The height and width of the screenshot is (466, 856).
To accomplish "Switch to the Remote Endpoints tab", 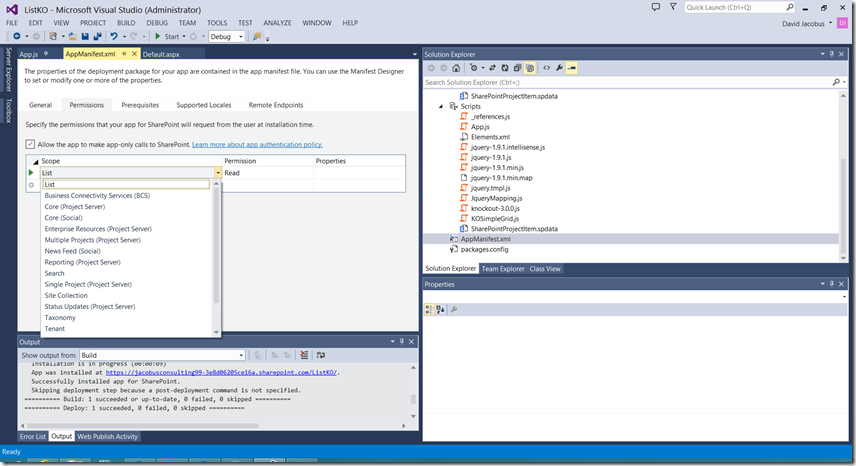I will [x=276, y=105].
